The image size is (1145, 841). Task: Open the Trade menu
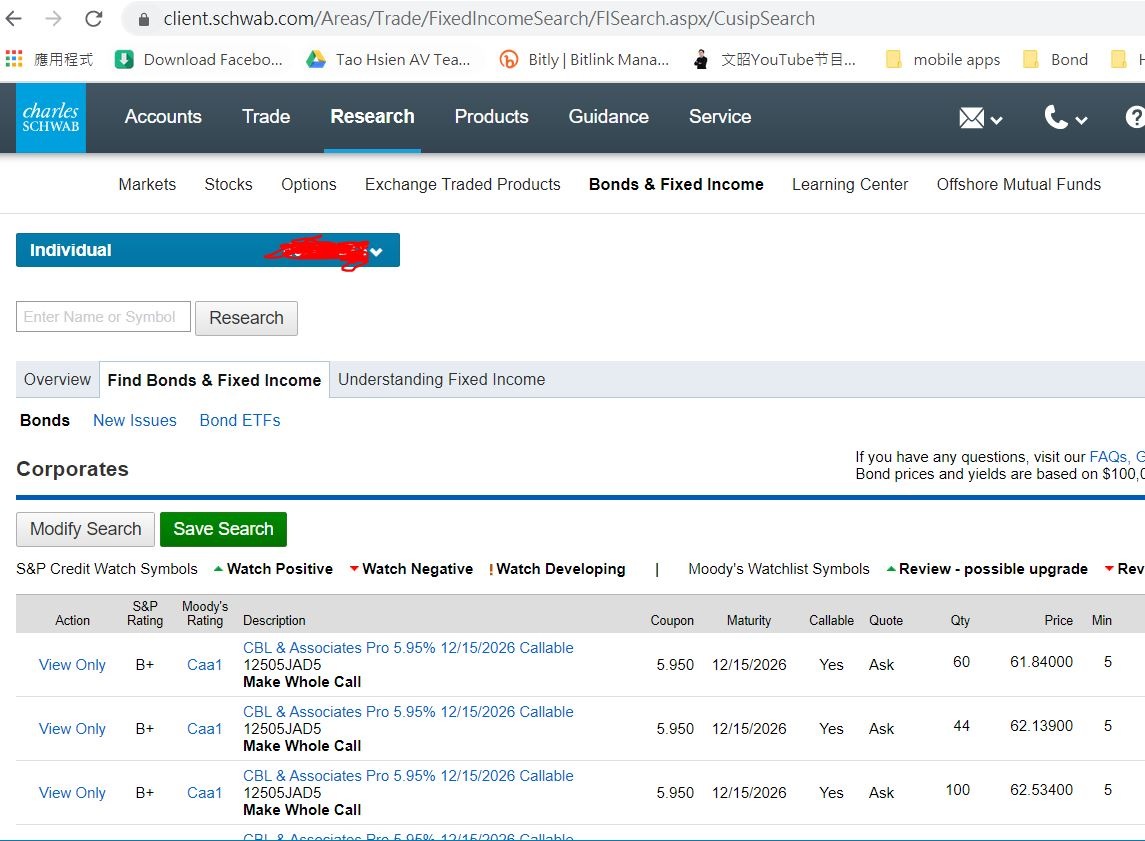(x=266, y=117)
